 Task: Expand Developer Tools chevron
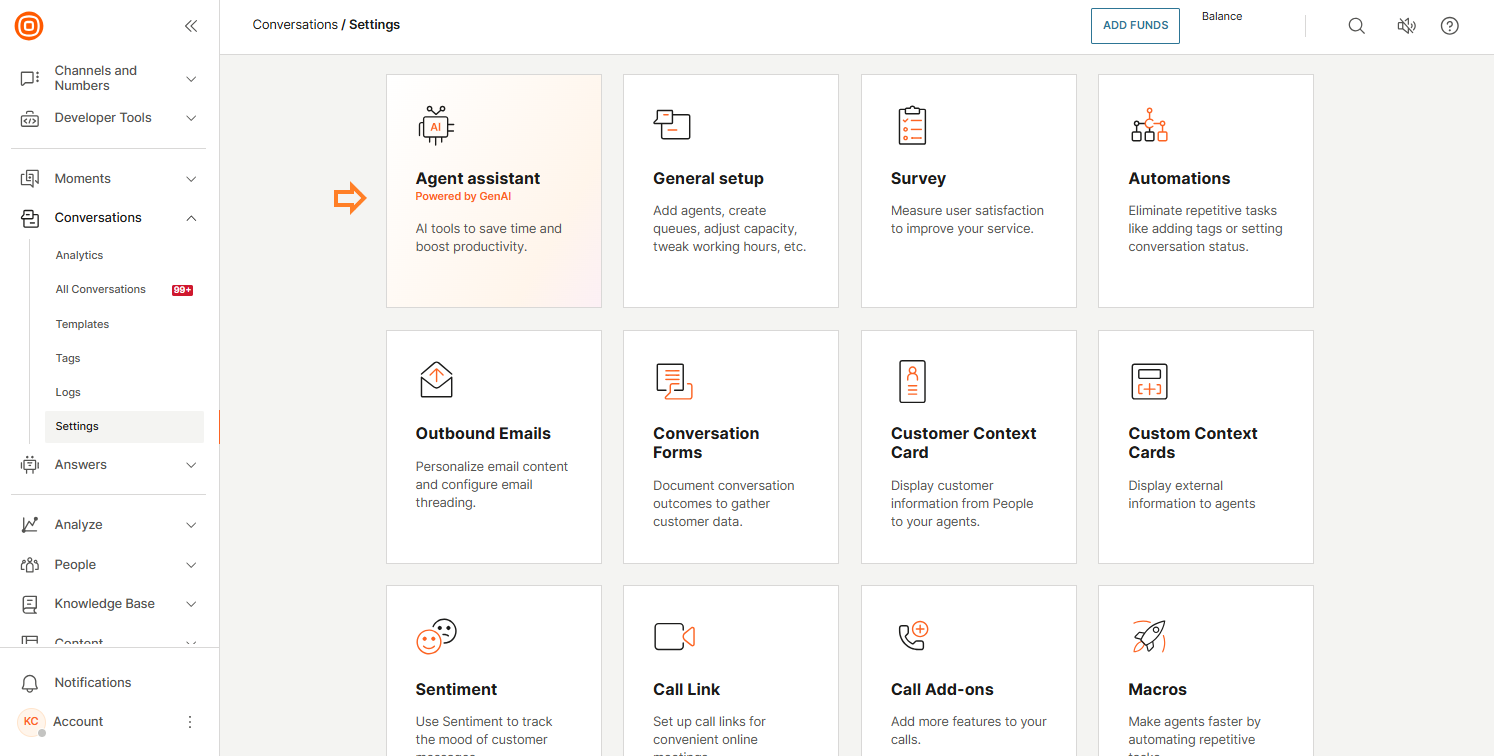[x=191, y=118]
